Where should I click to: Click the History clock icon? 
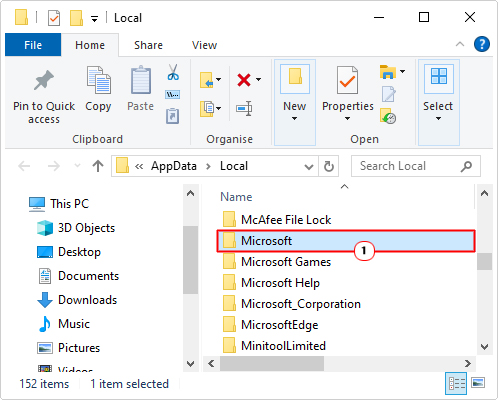[x=388, y=116]
